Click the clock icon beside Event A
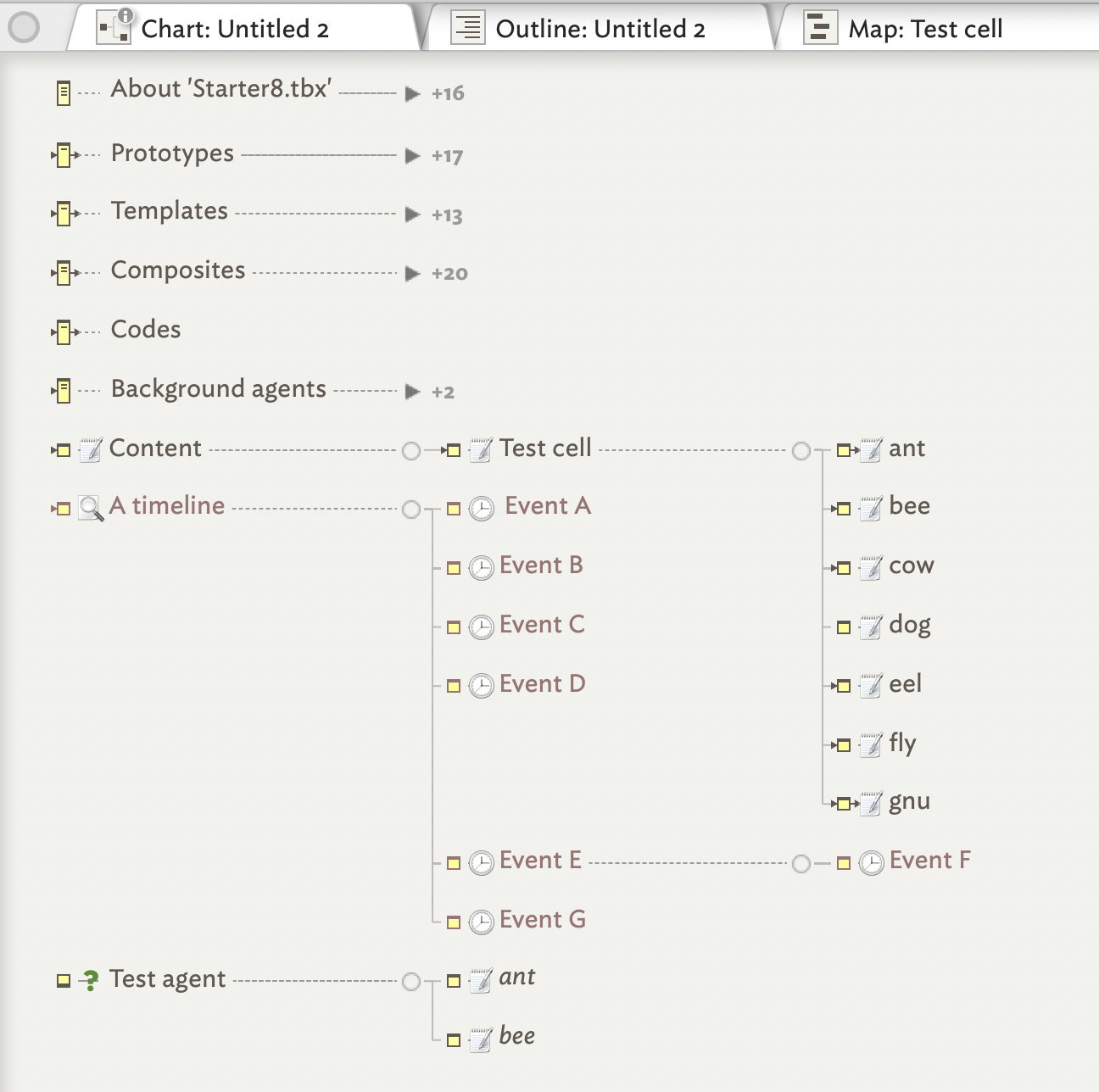Image resolution: width=1099 pixels, height=1092 pixels. tap(482, 509)
